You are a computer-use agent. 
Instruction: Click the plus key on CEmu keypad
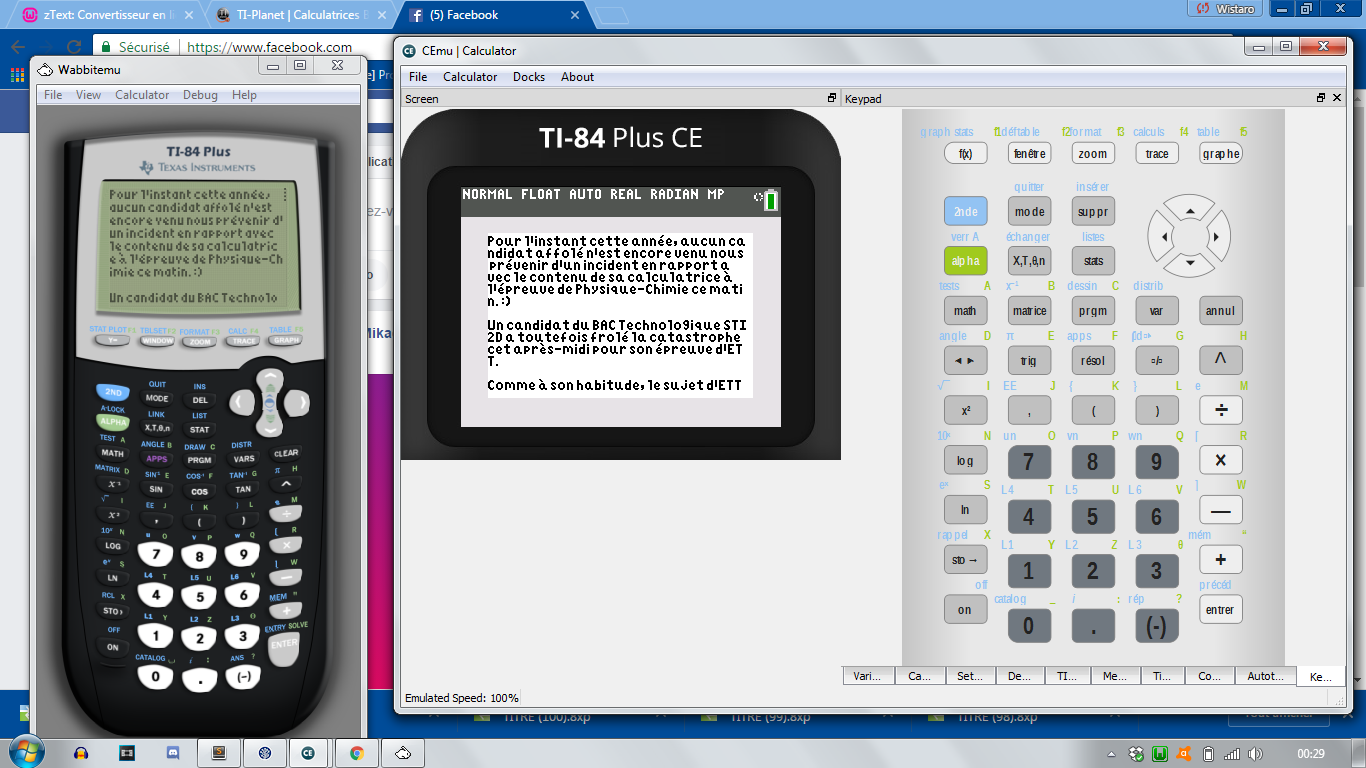(x=1221, y=560)
